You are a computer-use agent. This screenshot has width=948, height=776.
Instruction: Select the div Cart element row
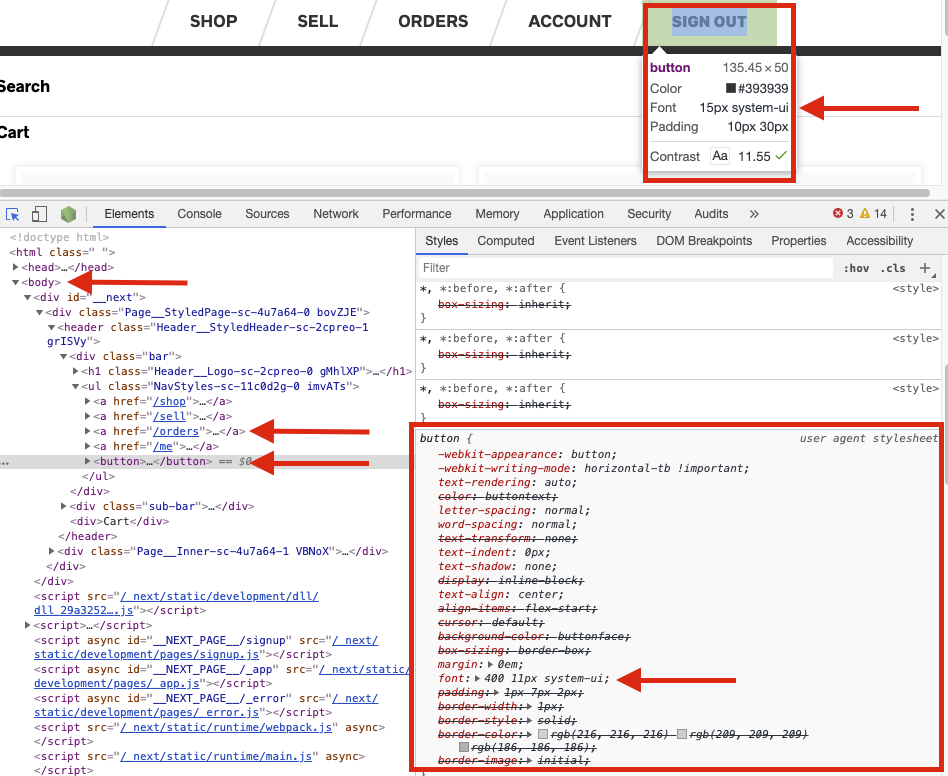tap(120, 521)
